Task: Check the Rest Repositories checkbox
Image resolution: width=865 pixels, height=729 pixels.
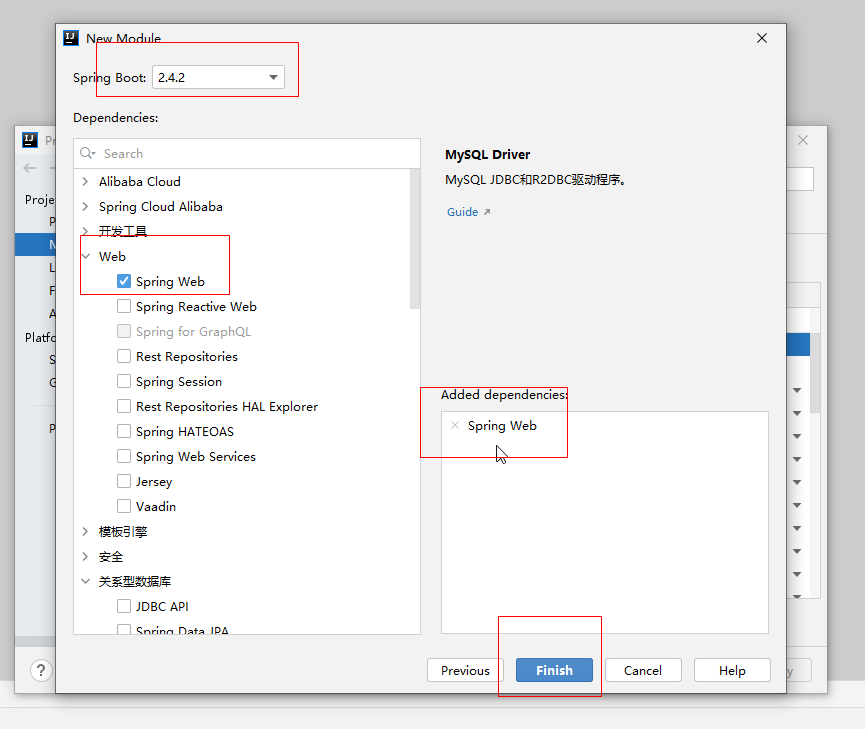Action: pyautogui.click(x=124, y=356)
